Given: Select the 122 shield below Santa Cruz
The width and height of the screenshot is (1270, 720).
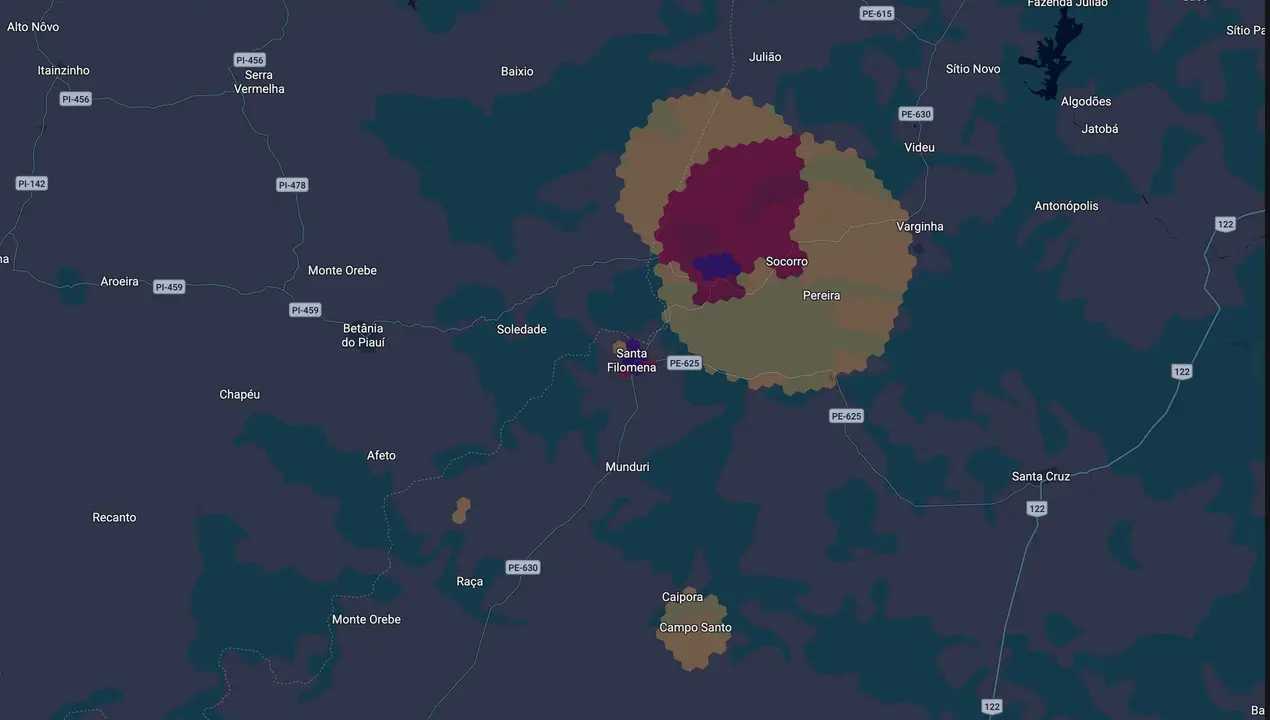Looking at the screenshot, I should (1037, 509).
